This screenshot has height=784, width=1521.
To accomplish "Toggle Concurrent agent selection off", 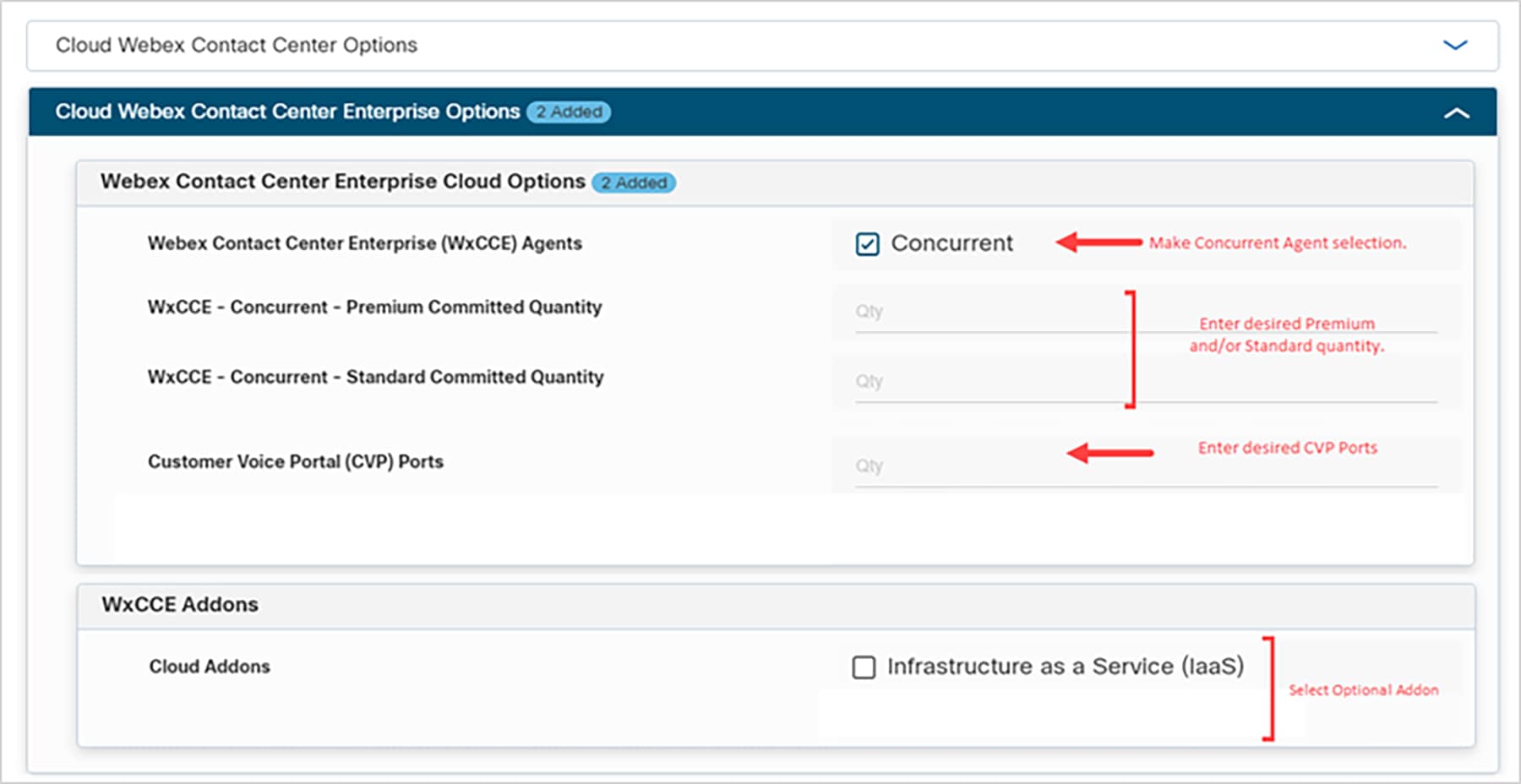I will pyautogui.click(x=869, y=244).
